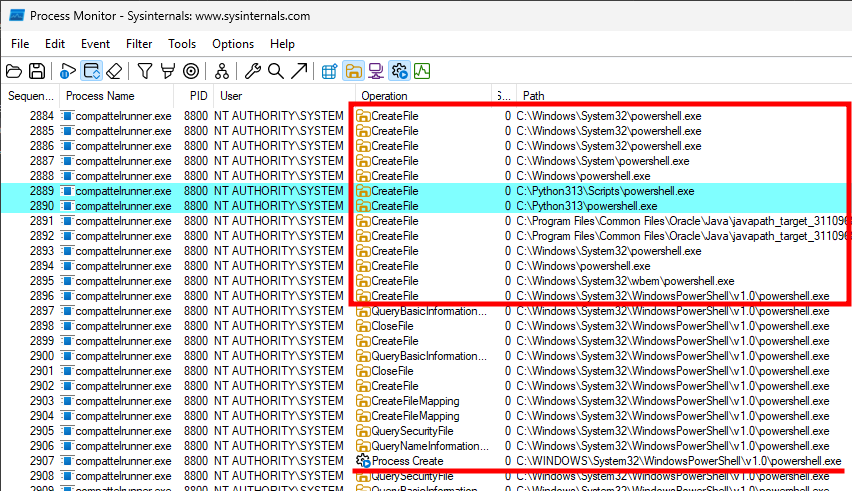852x491 pixels.
Task: Select the Oracle Java path in row 2892
Action: [682, 236]
